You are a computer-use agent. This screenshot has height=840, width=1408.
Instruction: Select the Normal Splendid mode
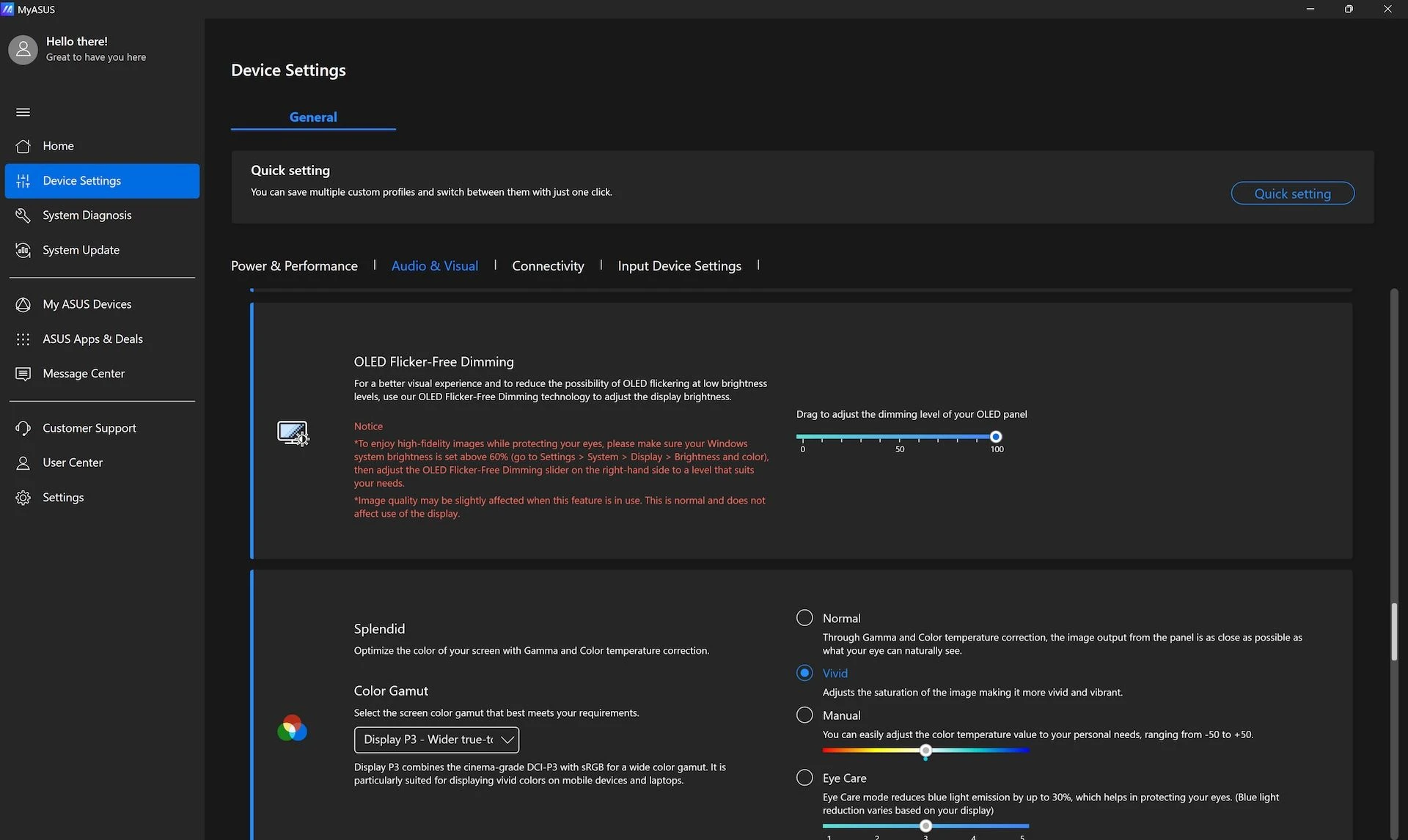(x=804, y=618)
